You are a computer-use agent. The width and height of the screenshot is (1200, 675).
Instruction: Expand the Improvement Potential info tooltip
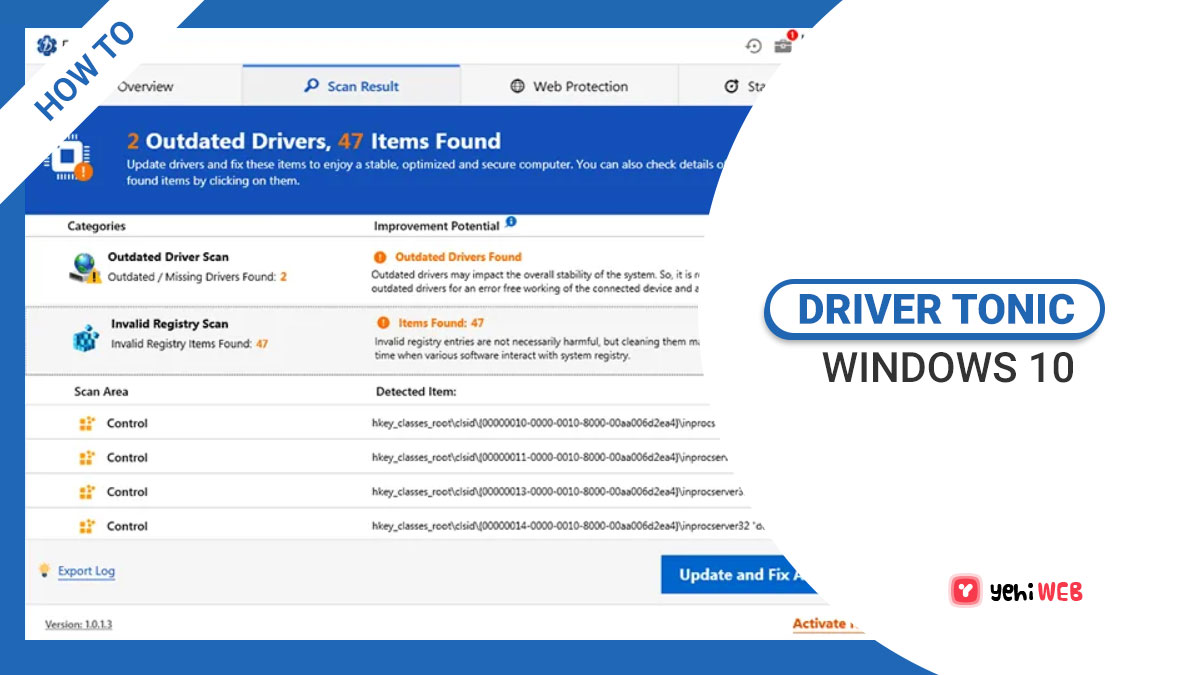(511, 224)
